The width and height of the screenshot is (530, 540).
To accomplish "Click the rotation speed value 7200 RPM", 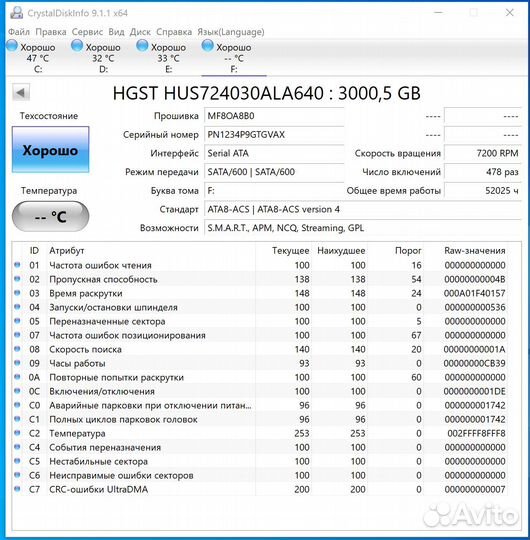I will pos(482,153).
